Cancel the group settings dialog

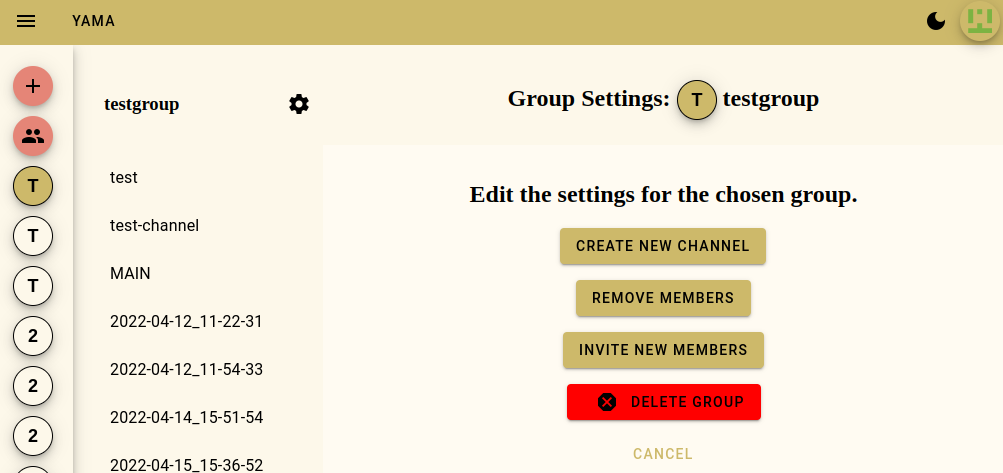[663, 454]
